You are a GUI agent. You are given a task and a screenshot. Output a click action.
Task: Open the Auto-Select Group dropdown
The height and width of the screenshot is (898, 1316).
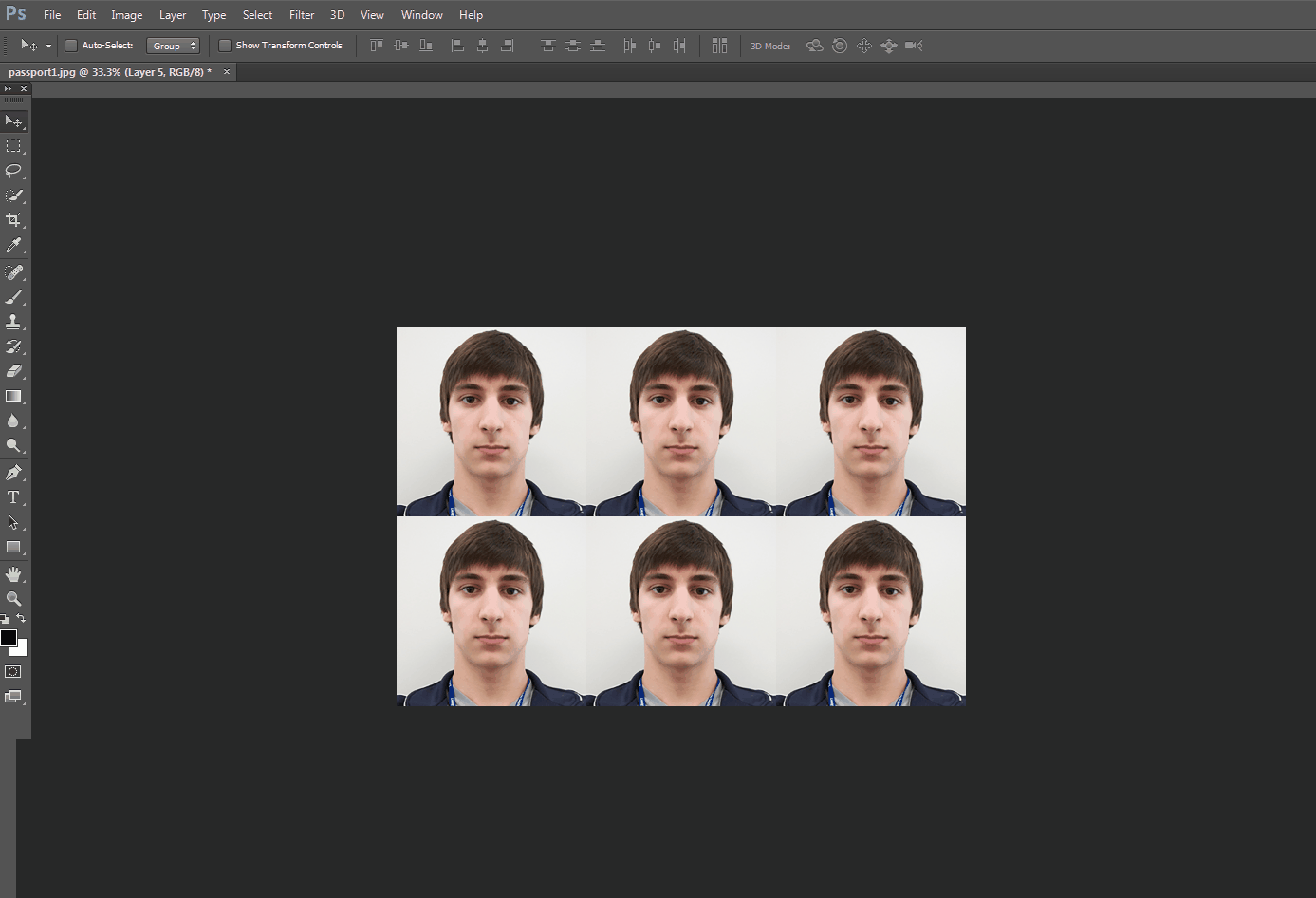pos(174,45)
